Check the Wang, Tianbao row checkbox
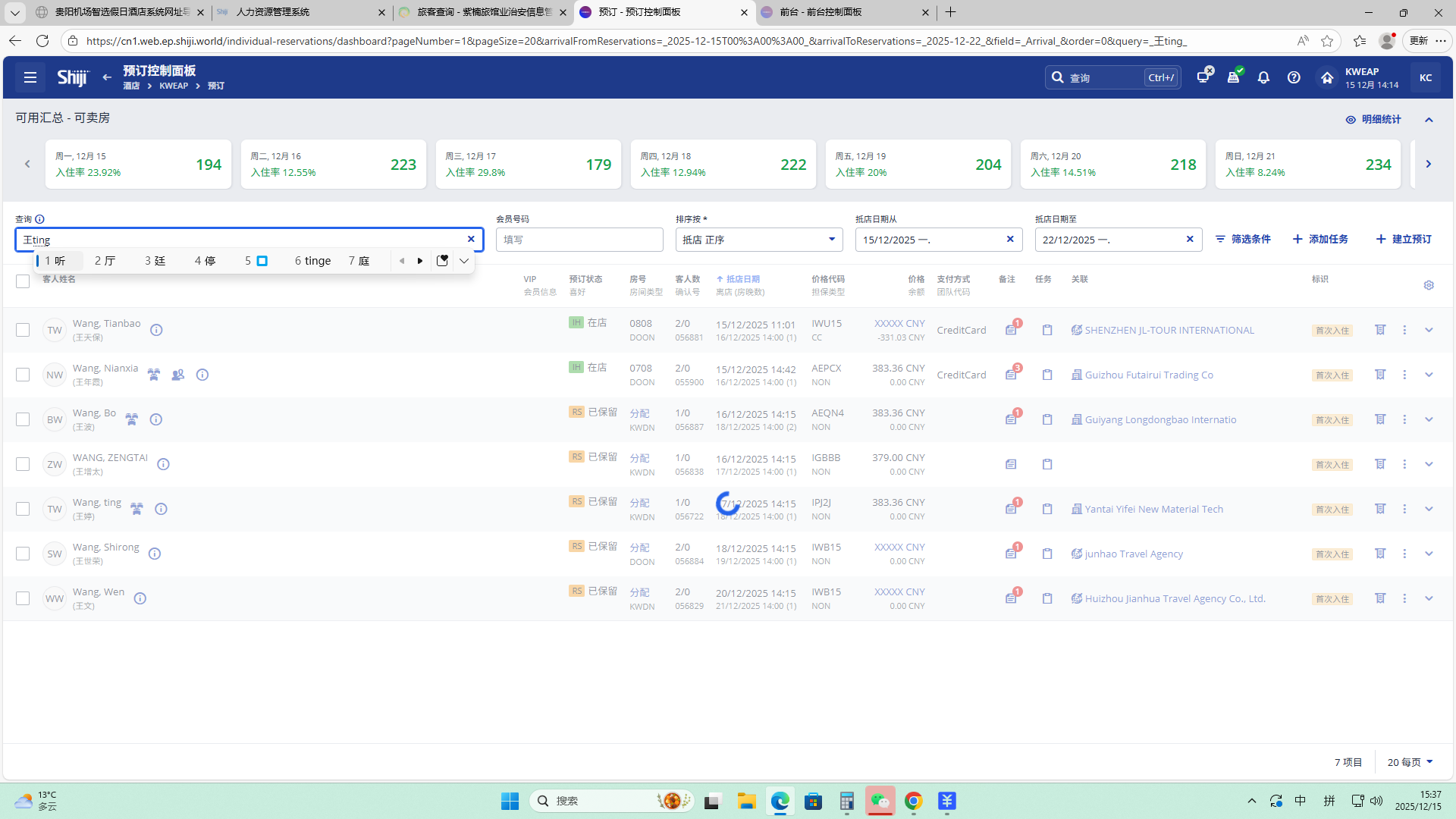Screen dimensions: 1456x819 23,330
